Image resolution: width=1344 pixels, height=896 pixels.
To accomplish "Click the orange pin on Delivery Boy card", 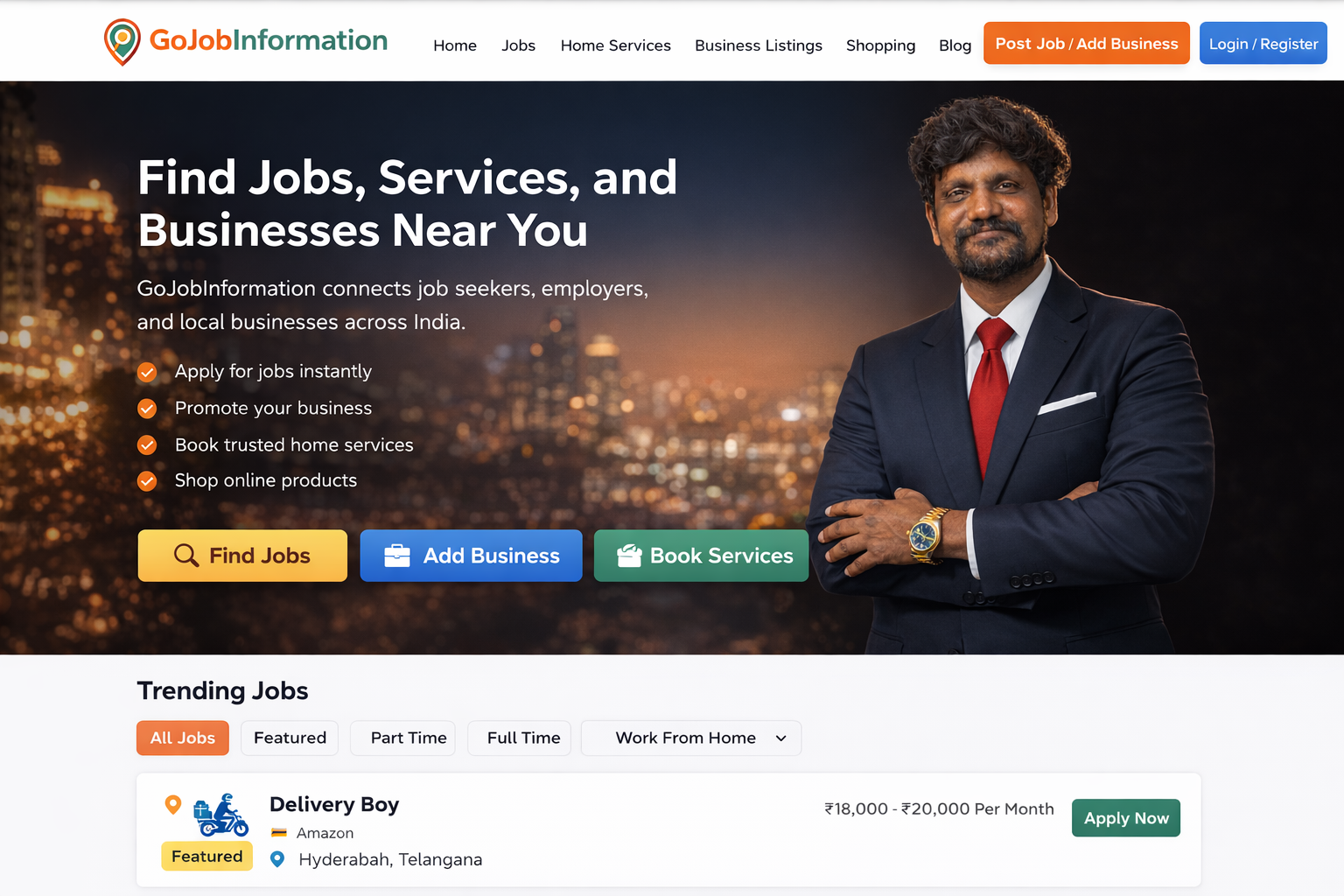I will pyautogui.click(x=173, y=804).
